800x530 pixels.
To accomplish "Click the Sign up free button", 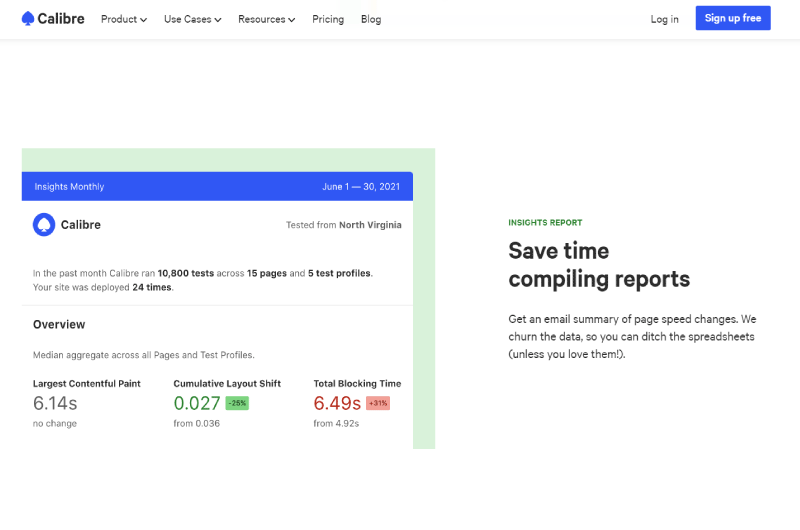I will 733,18.
